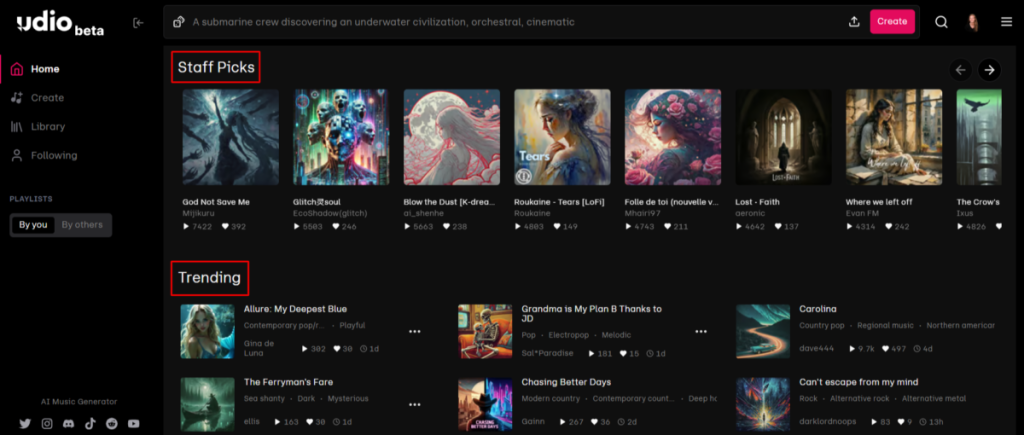
Task: Click artist name Sal*Paradise
Action: point(547,353)
